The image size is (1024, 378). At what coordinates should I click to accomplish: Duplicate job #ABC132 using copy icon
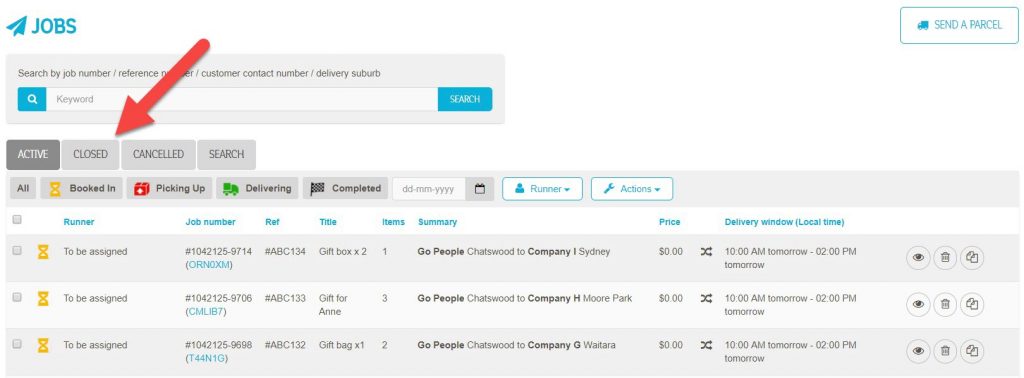[972, 351]
